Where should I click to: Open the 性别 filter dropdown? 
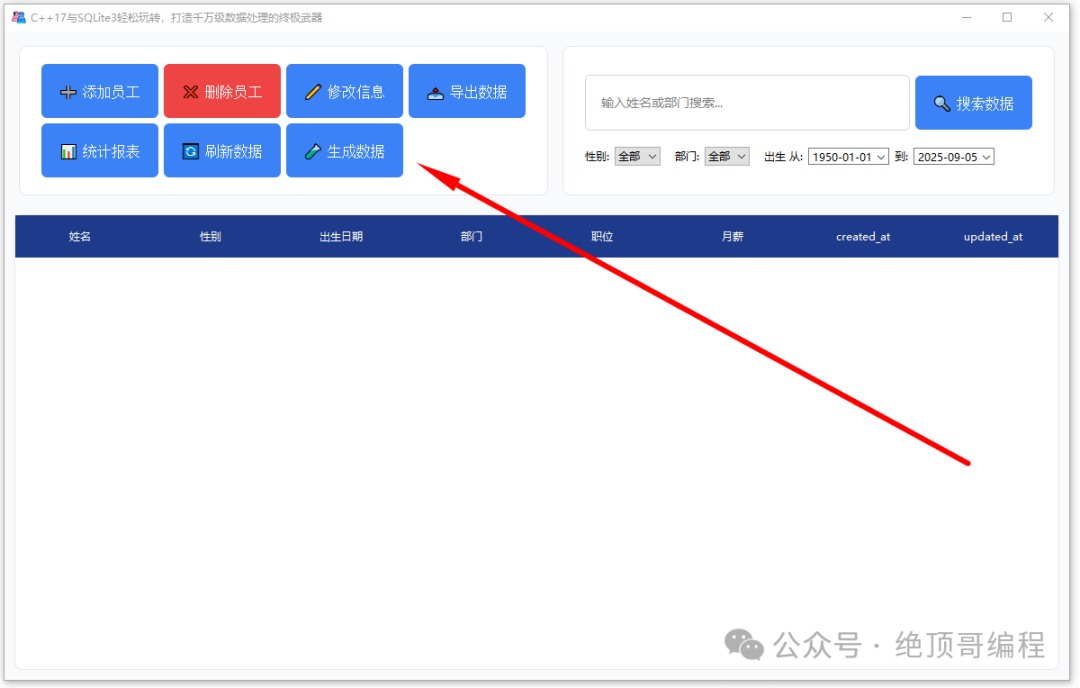click(x=637, y=157)
